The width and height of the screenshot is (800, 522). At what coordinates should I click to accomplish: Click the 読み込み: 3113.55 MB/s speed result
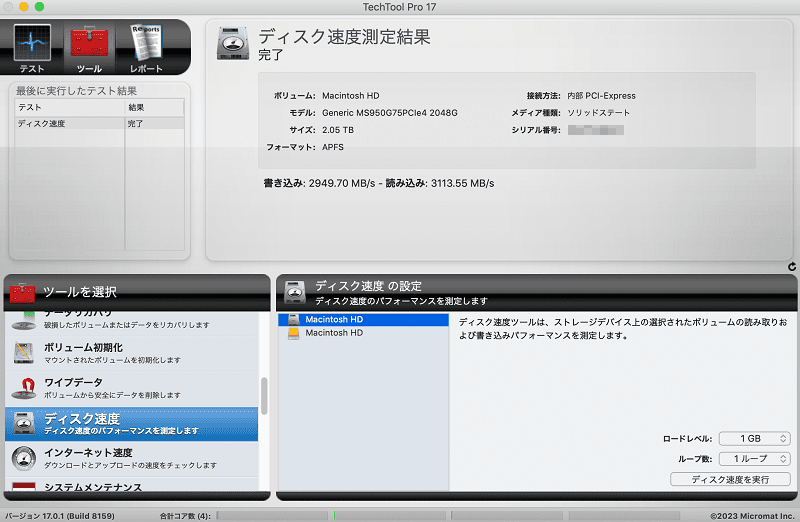(440, 183)
